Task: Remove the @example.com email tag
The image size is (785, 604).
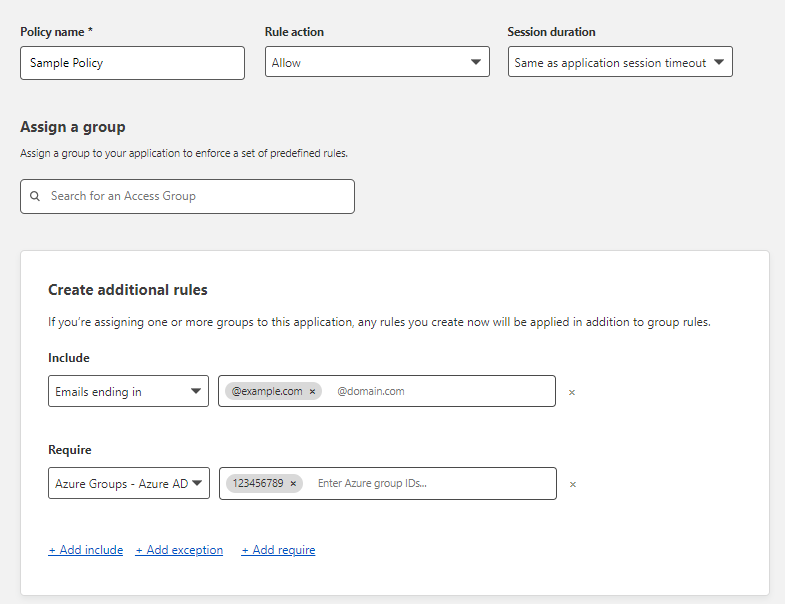Action: [312, 392]
